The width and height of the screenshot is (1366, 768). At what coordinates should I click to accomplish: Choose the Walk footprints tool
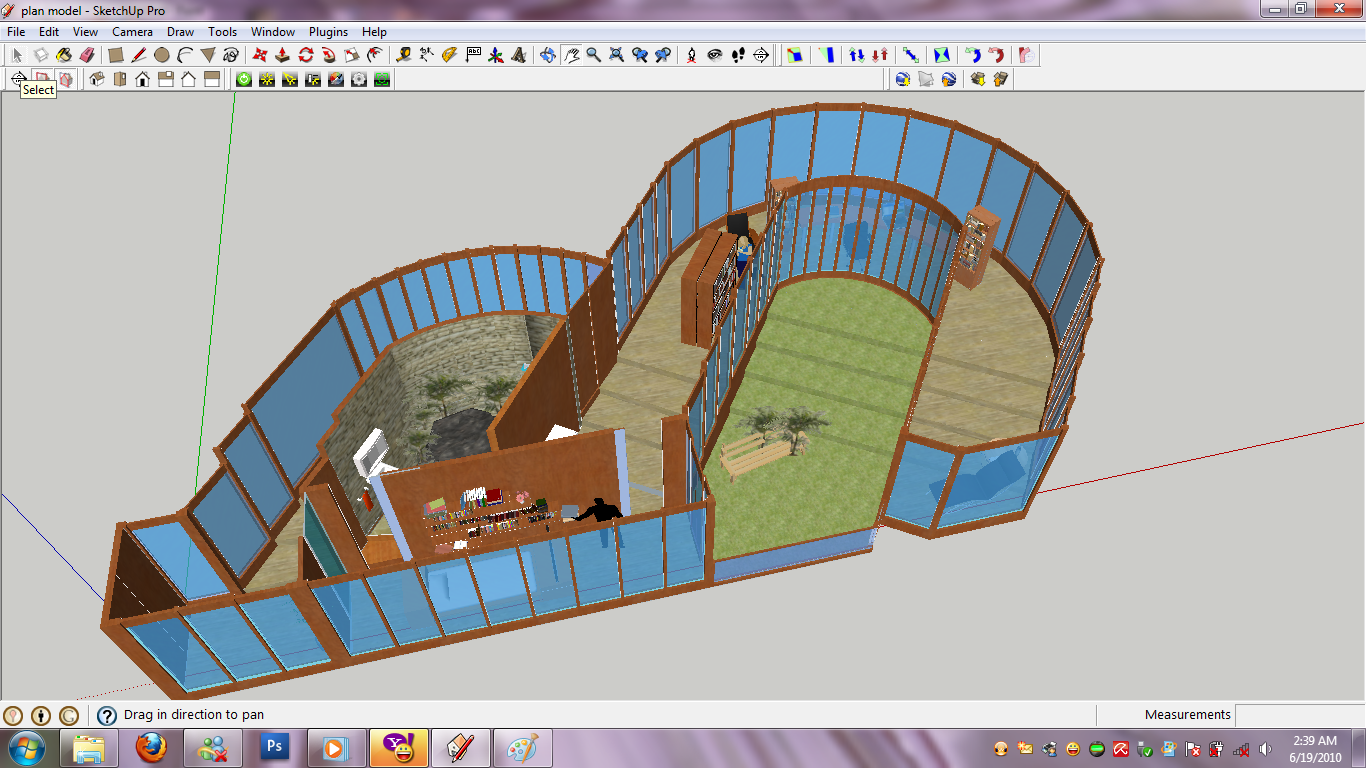(738, 55)
